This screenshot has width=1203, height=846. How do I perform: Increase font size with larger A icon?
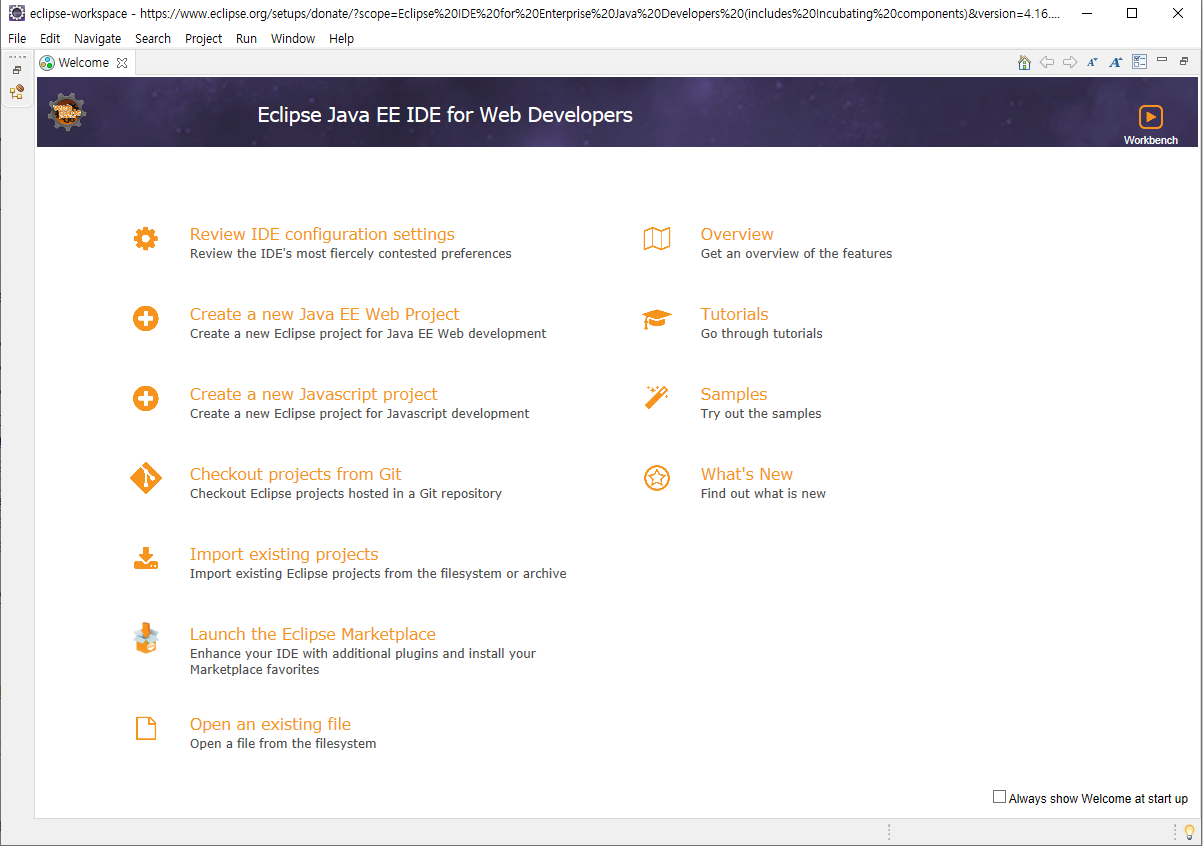[1116, 62]
